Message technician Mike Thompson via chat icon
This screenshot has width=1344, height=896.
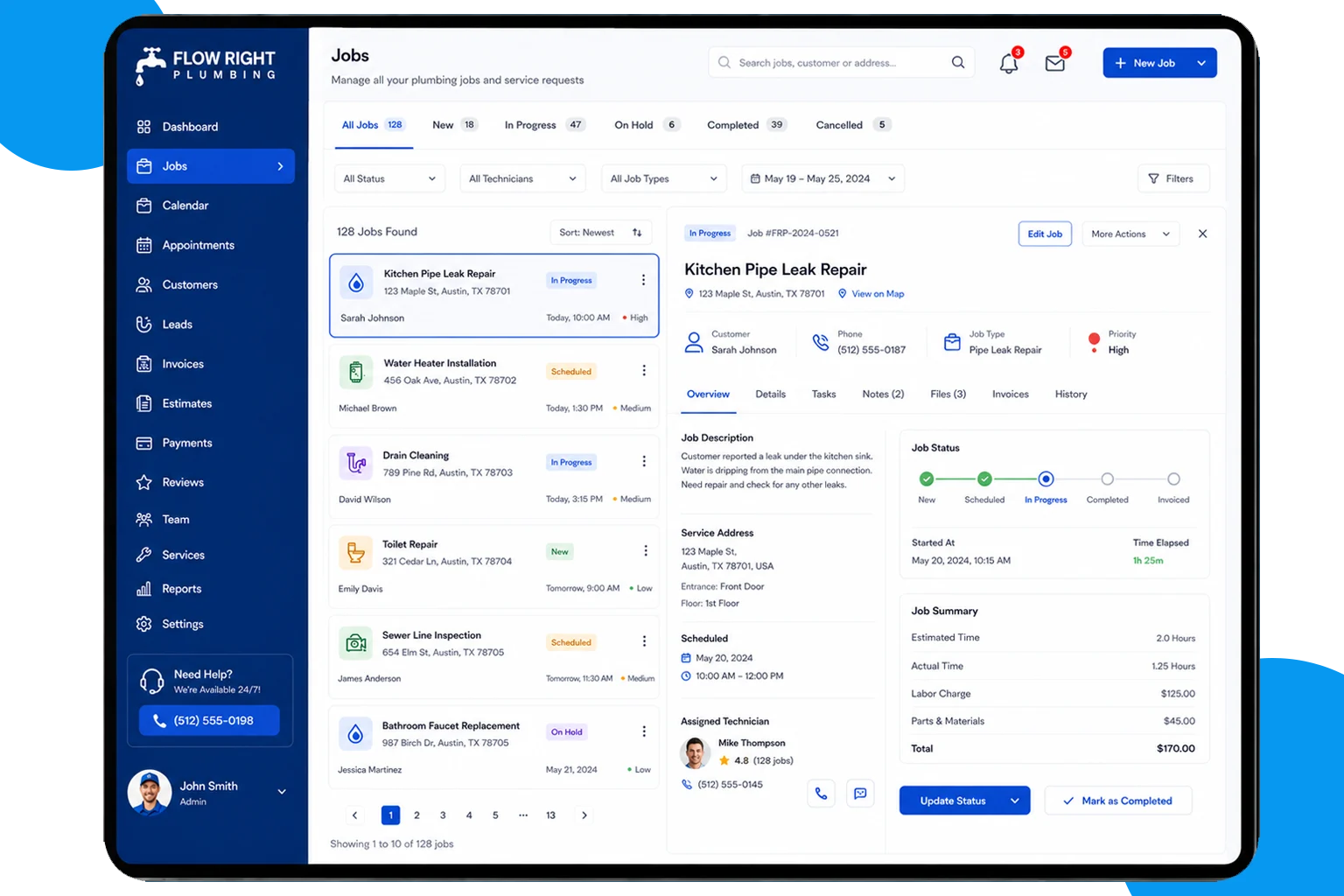(x=860, y=794)
